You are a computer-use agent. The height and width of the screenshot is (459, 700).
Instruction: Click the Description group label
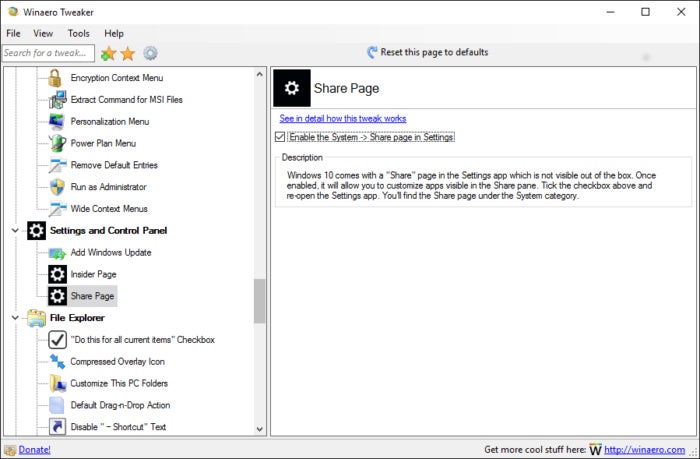(302, 158)
